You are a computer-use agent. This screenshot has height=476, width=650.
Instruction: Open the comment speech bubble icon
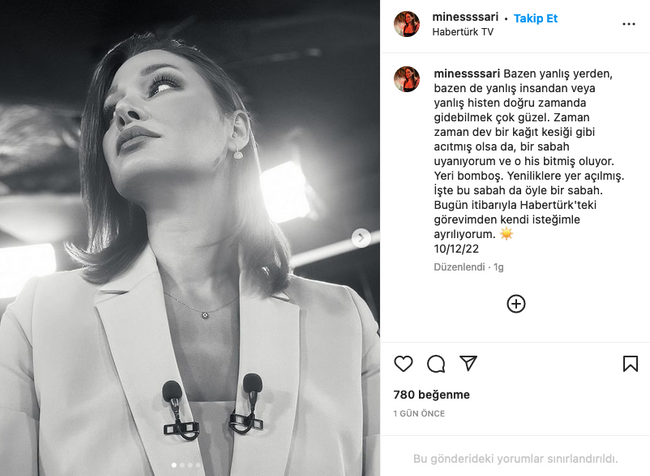[x=436, y=364]
